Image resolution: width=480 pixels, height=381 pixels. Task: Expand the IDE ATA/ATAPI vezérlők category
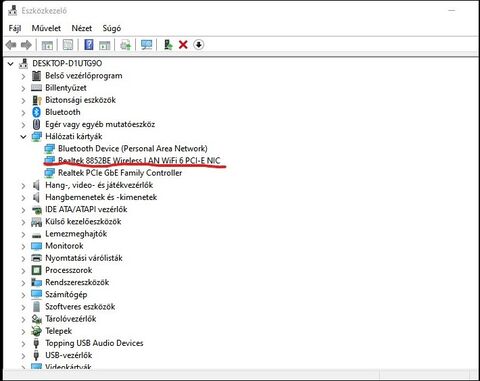point(23,210)
